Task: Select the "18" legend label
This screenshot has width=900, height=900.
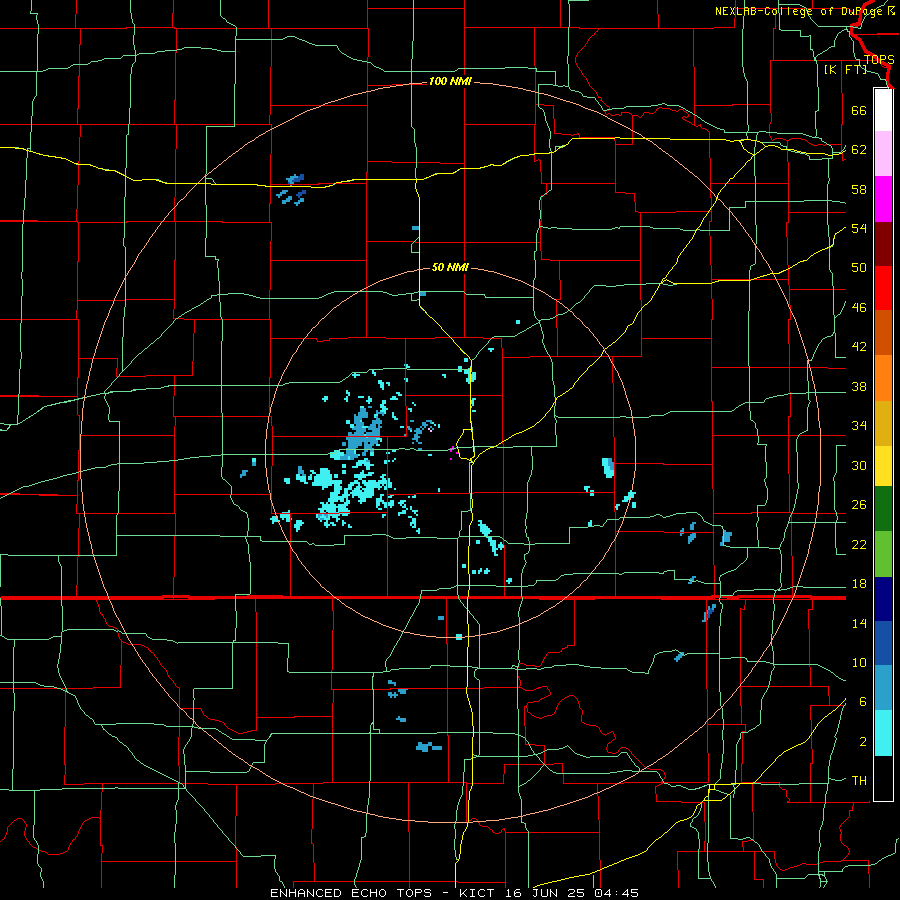Action: (859, 584)
